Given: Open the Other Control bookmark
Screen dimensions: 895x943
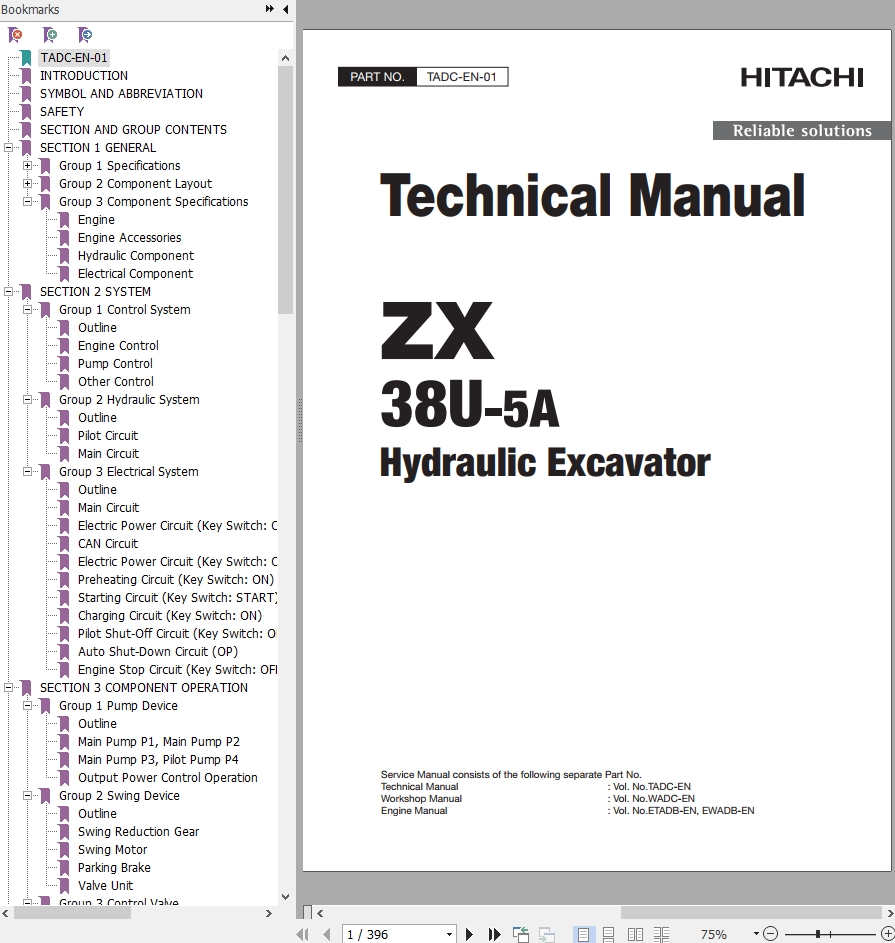Looking at the screenshot, I should 116,382.
